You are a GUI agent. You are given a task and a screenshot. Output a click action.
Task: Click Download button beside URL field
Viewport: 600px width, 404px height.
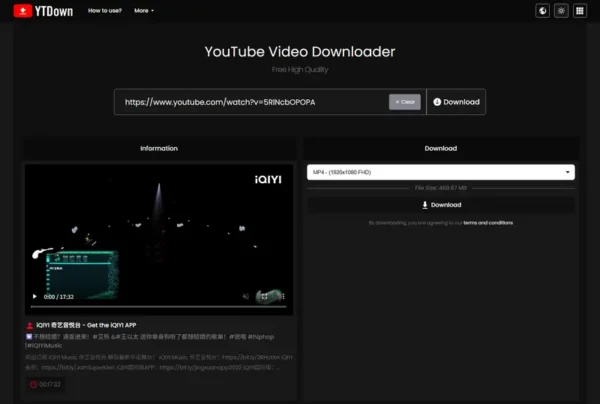click(456, 102)
